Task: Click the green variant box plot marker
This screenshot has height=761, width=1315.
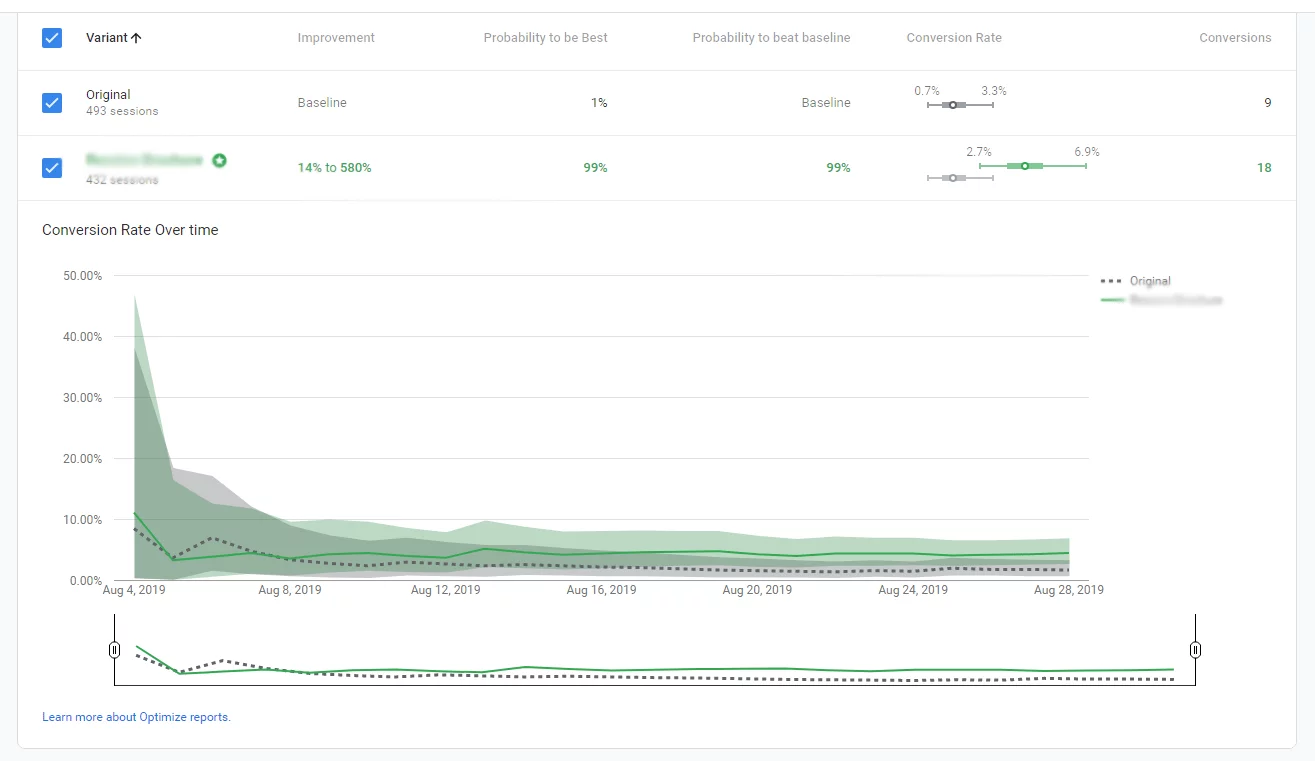Action: [x=1025, y=166]
